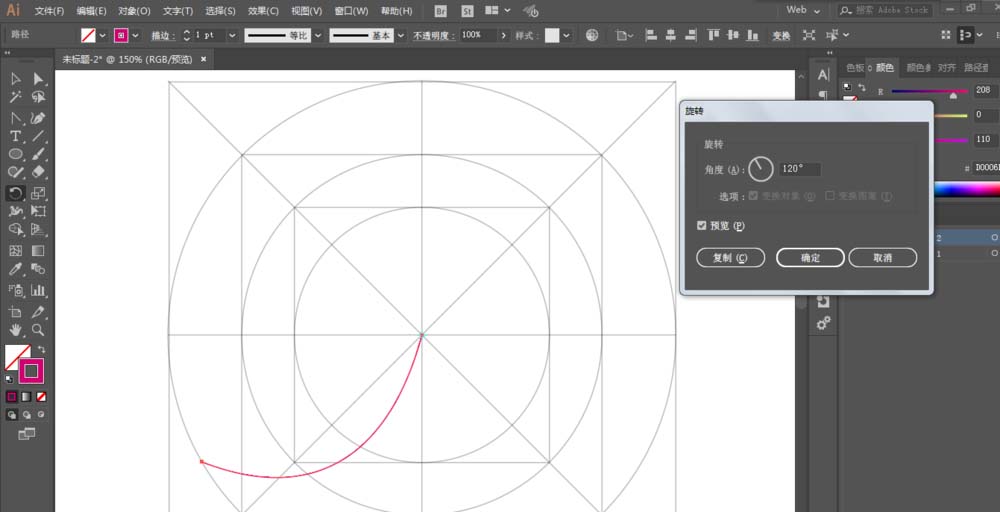This screenshot has width=1000, height=512.
Task: Open the 等比 width profile dropdown
Action: (317, 36)
